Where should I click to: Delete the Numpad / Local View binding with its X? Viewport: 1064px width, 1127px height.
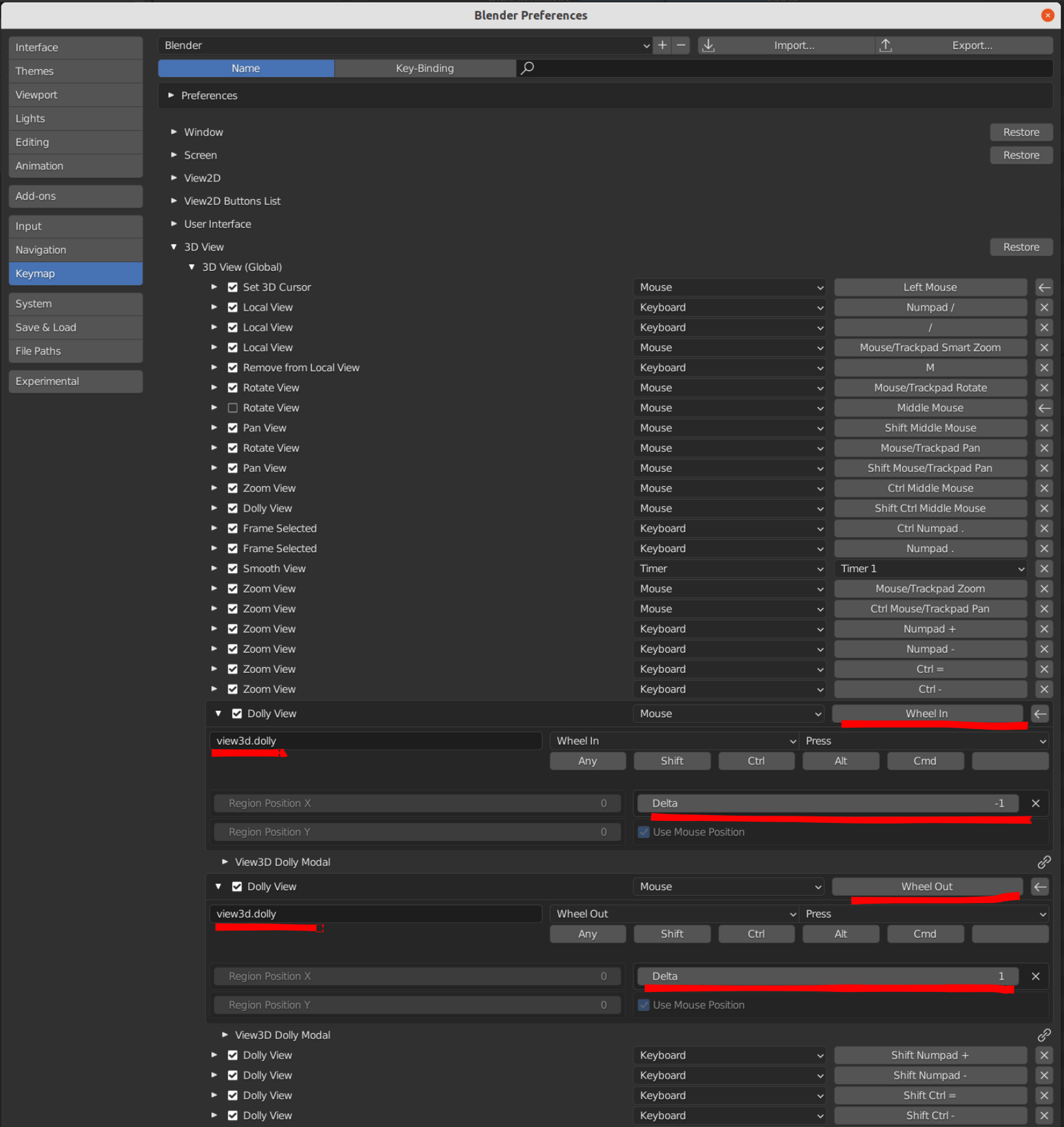tap(1044, 307)
